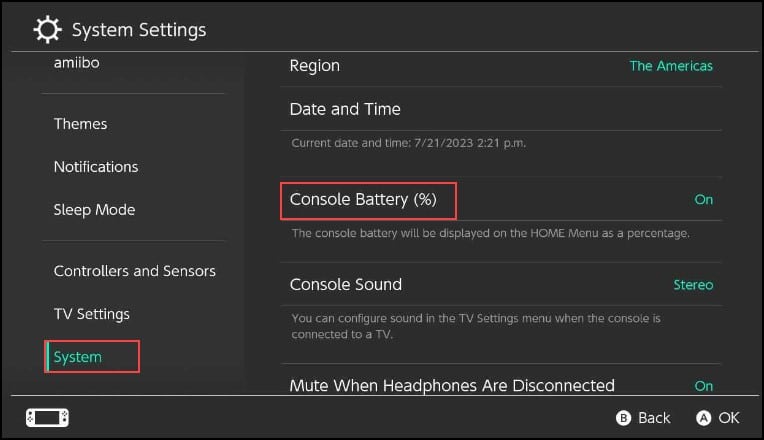Select Controllers and Sensors menu

click(134, 271)
